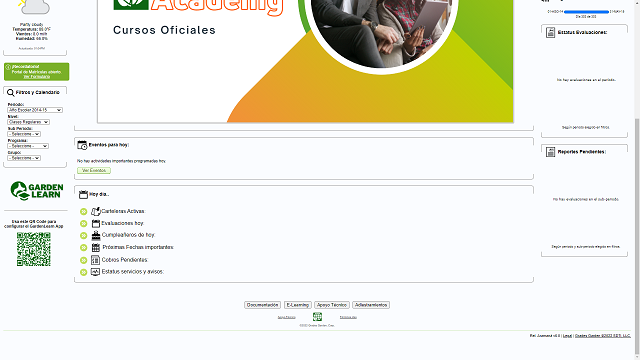Click the Carteleras Activas bulletin icon
This screenshot has height=360, width=640.
pyautogui.click(x=96, y=211)
